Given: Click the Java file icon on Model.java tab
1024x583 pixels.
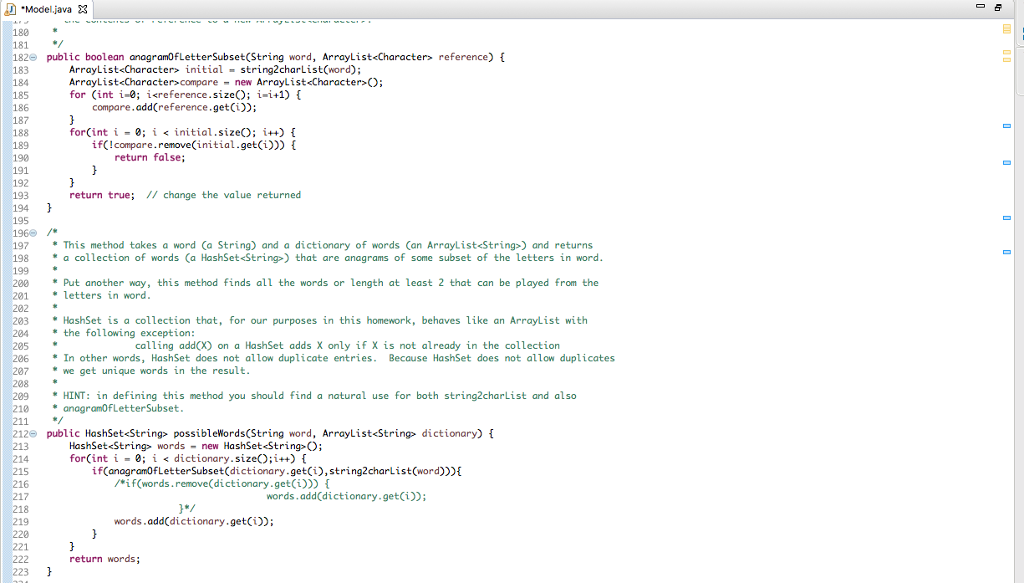Looking at the screenshot, I should click(x=11, y=8).
